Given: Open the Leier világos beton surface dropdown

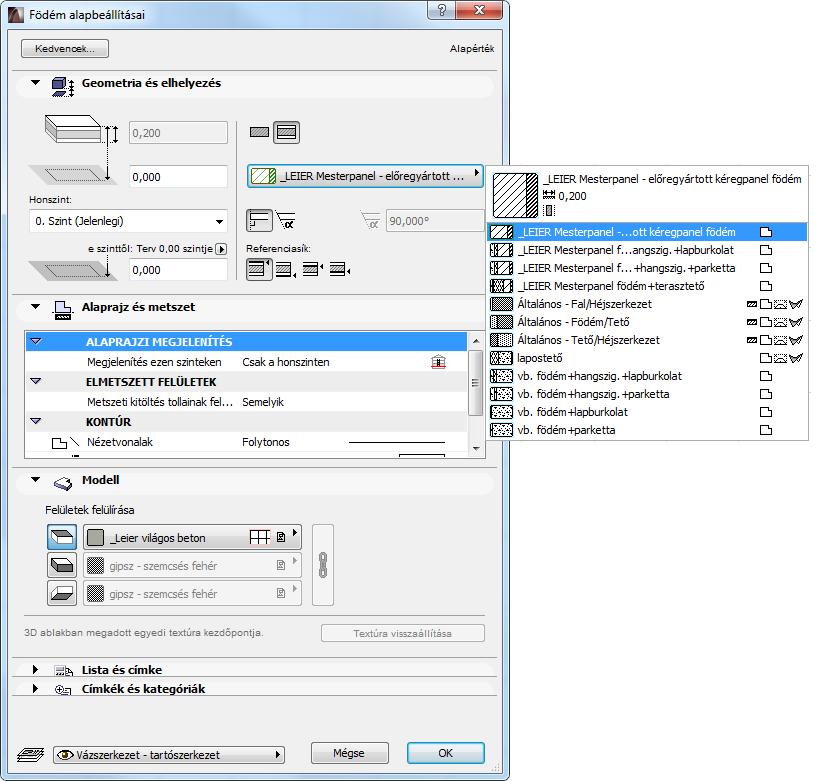Looking at the screenshot, I should pos(192,537).
